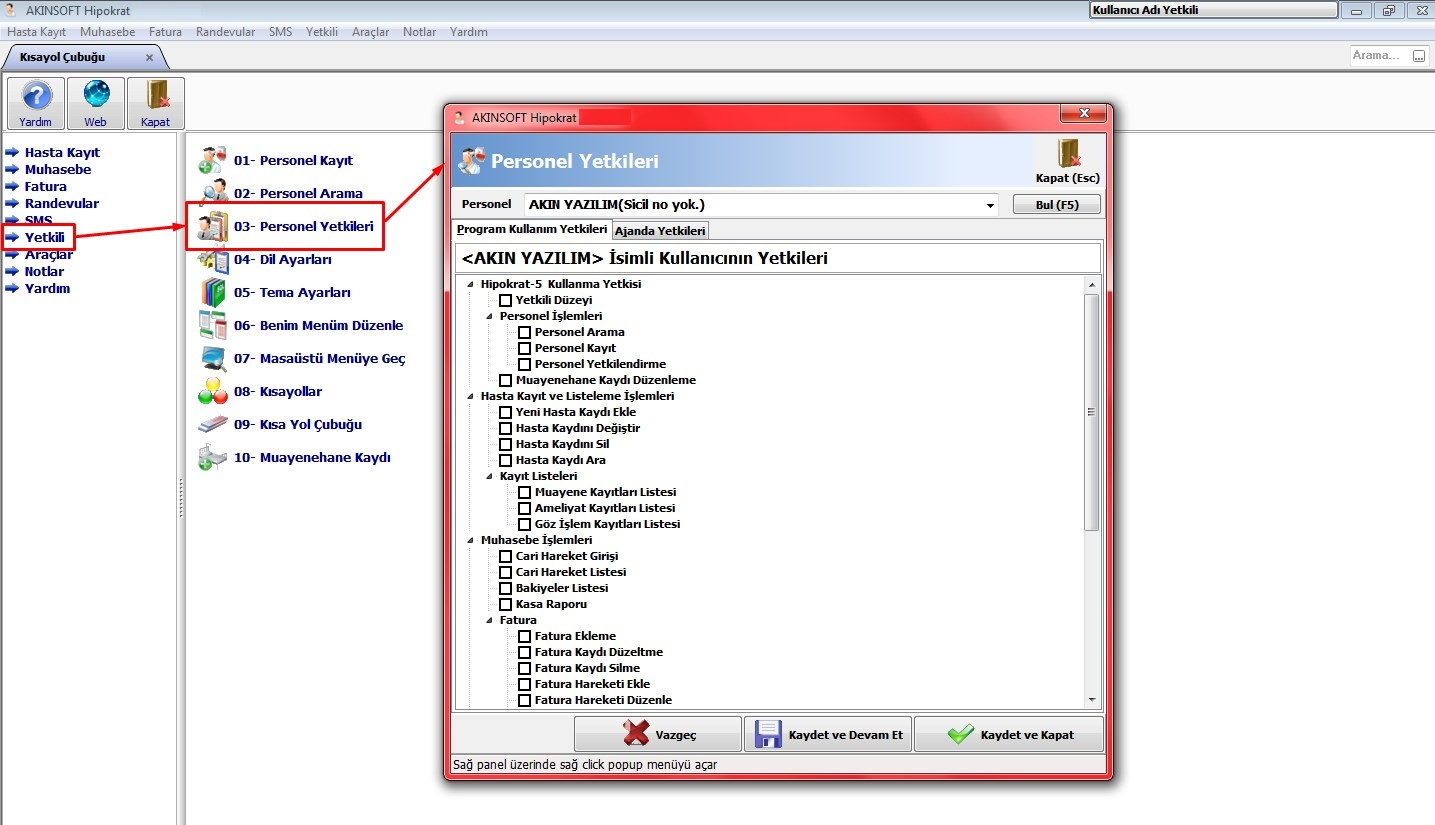Select Yardım in left sidebar
The width and height of the screenshot is (1435, 825).
[x=47, y=288]
